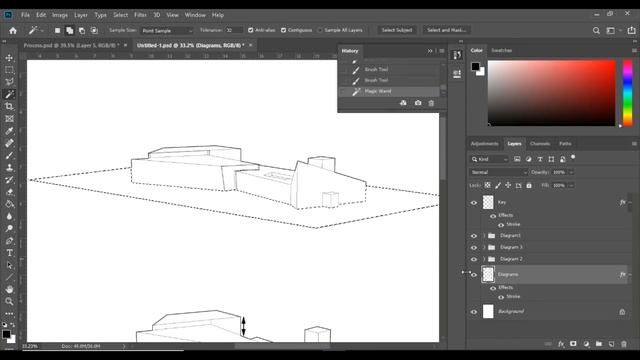
Task: Select the Type tool
Action: coord(9,253)
